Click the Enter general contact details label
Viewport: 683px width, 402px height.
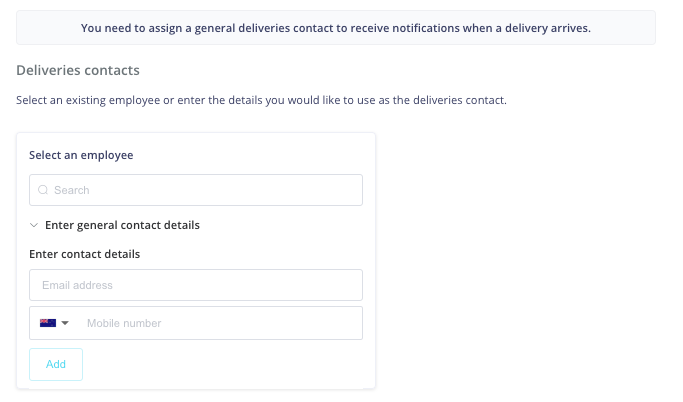click(x=122, y=225)
